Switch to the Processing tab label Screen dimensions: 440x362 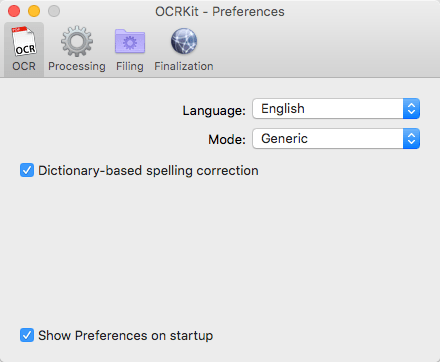point(77,66)
